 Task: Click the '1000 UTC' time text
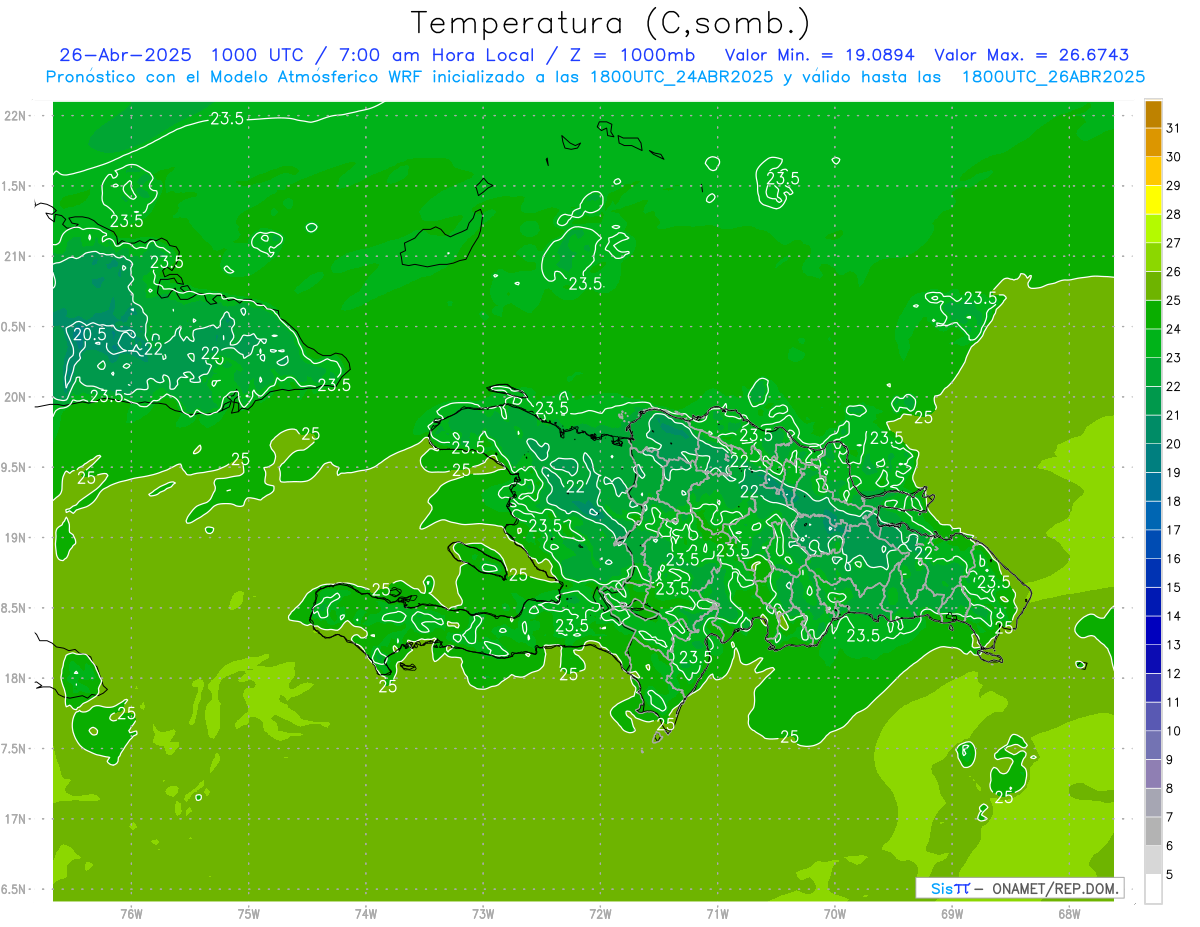pos(256,55)
